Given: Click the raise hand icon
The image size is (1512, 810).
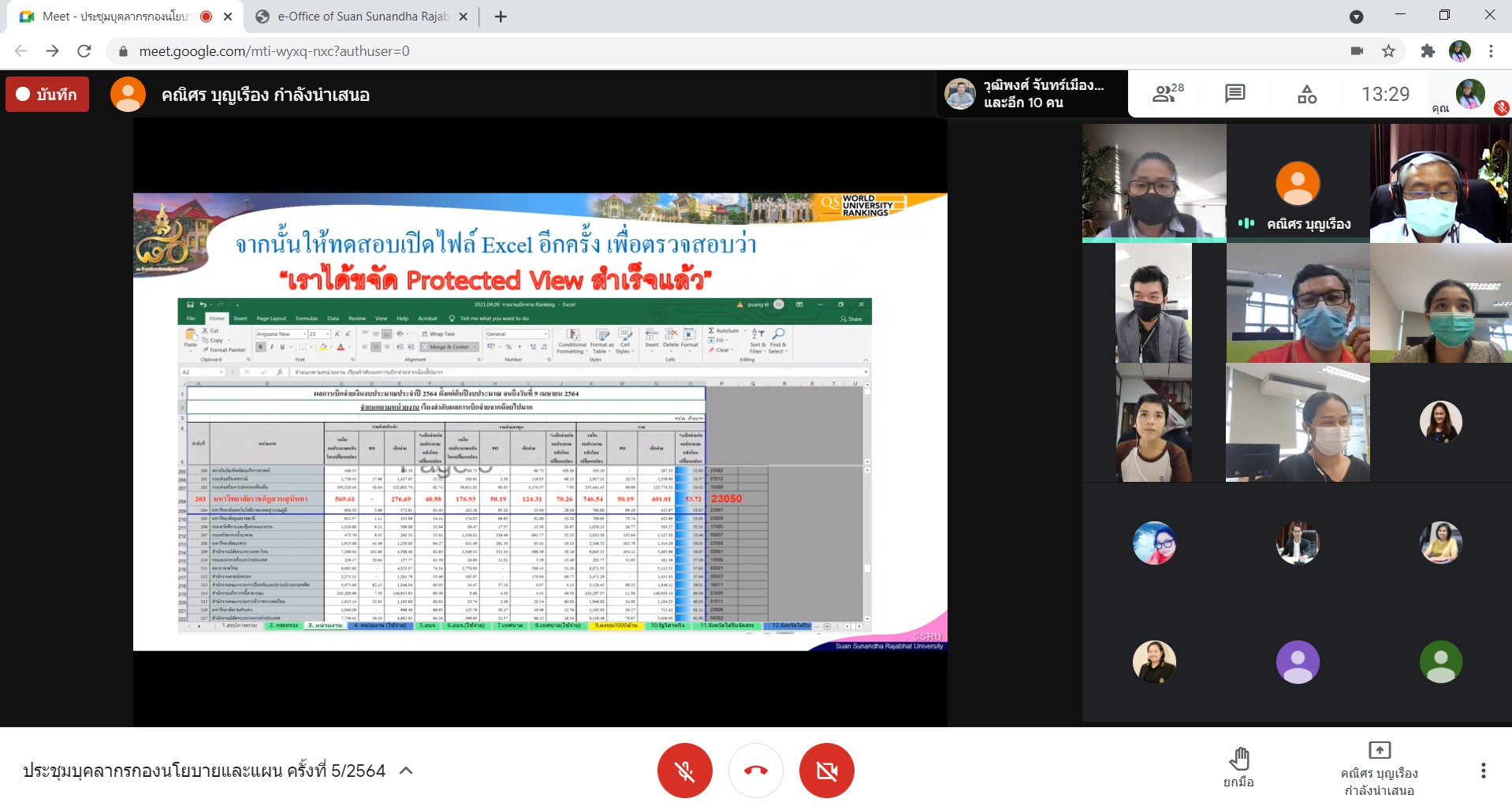Looking at the screenshot, I should [x=1239, y=767].
